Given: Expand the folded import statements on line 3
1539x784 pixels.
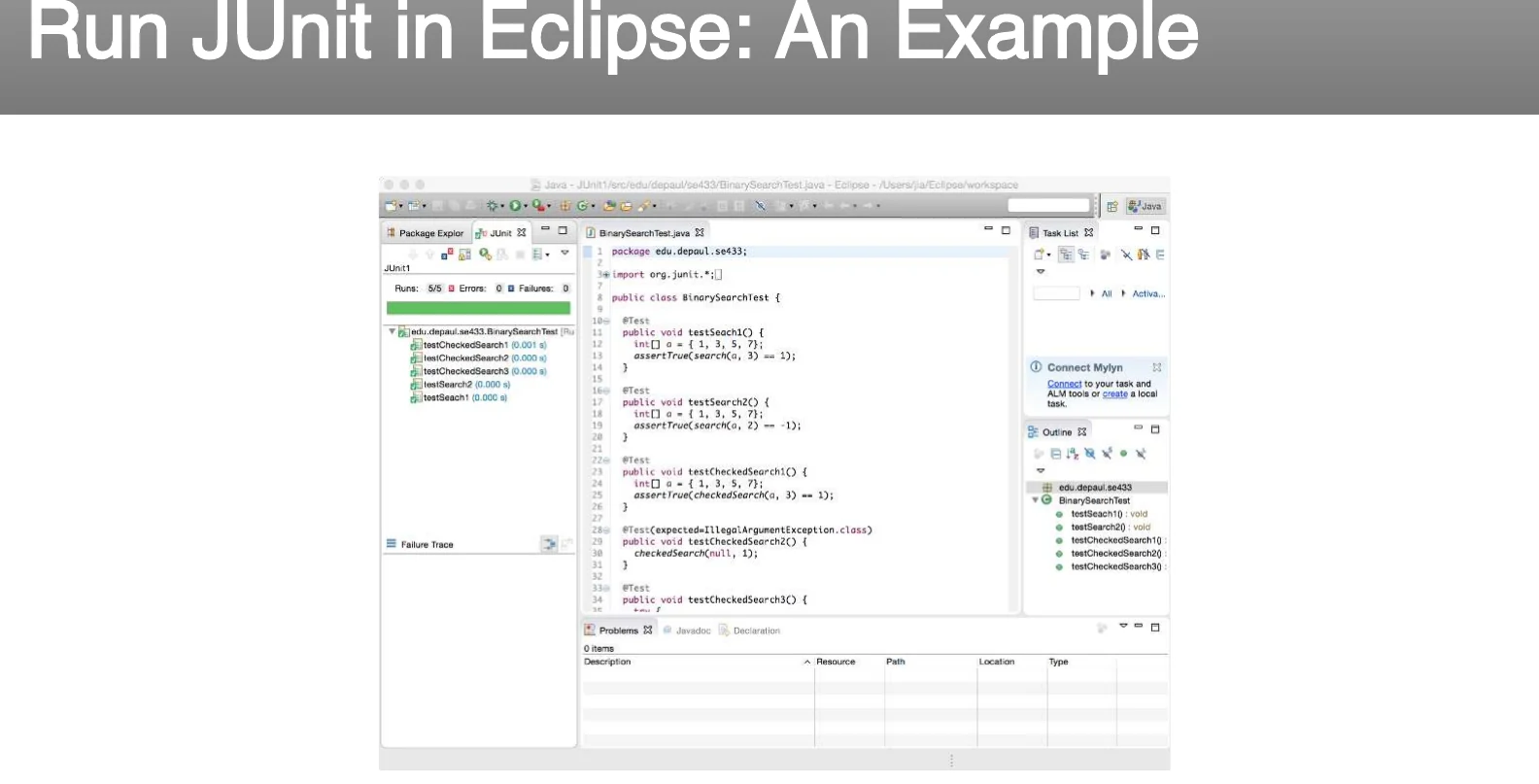Looking at the screenshot, I should 605,275.
